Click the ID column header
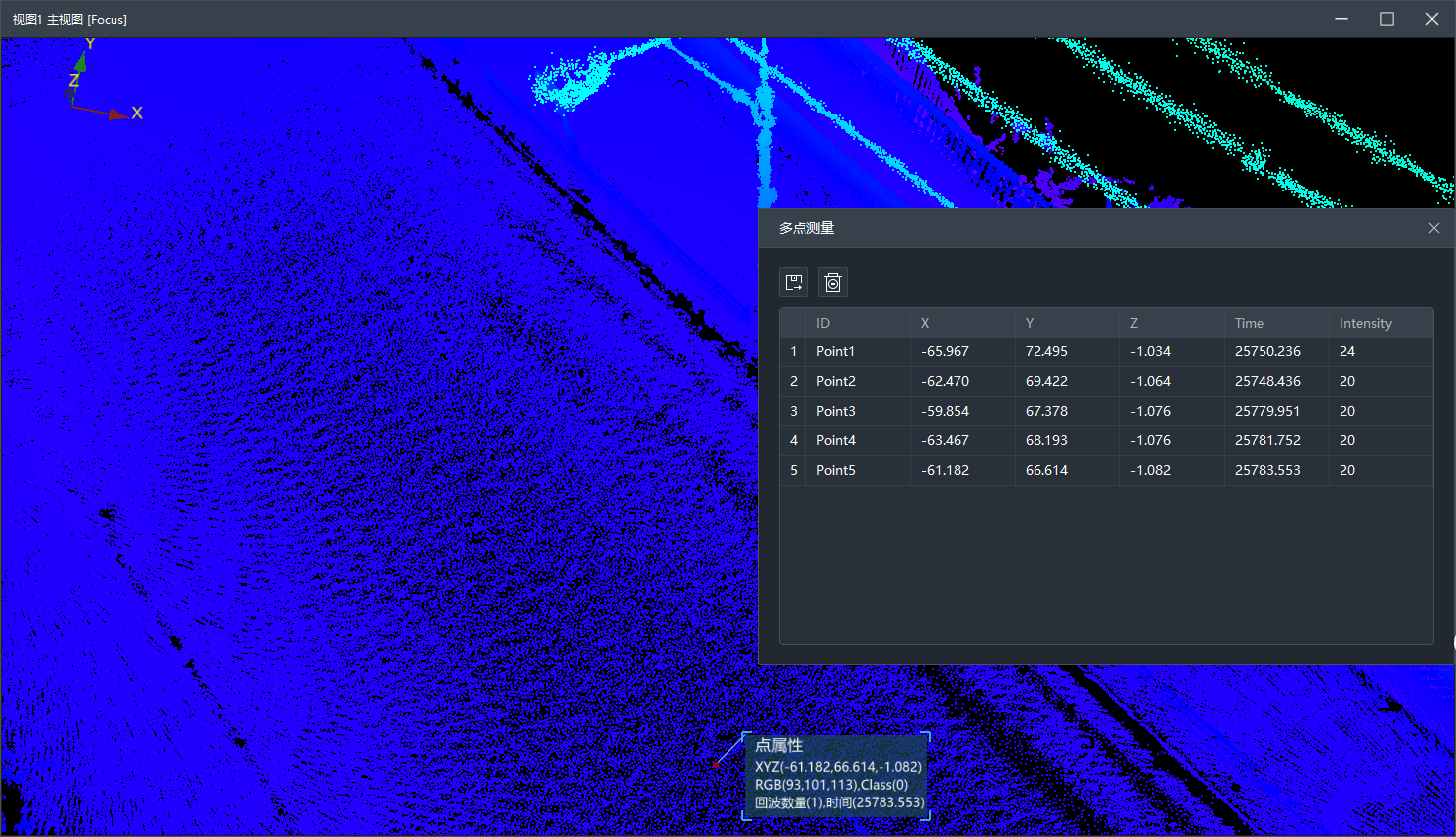 click(x=823, y=323)
